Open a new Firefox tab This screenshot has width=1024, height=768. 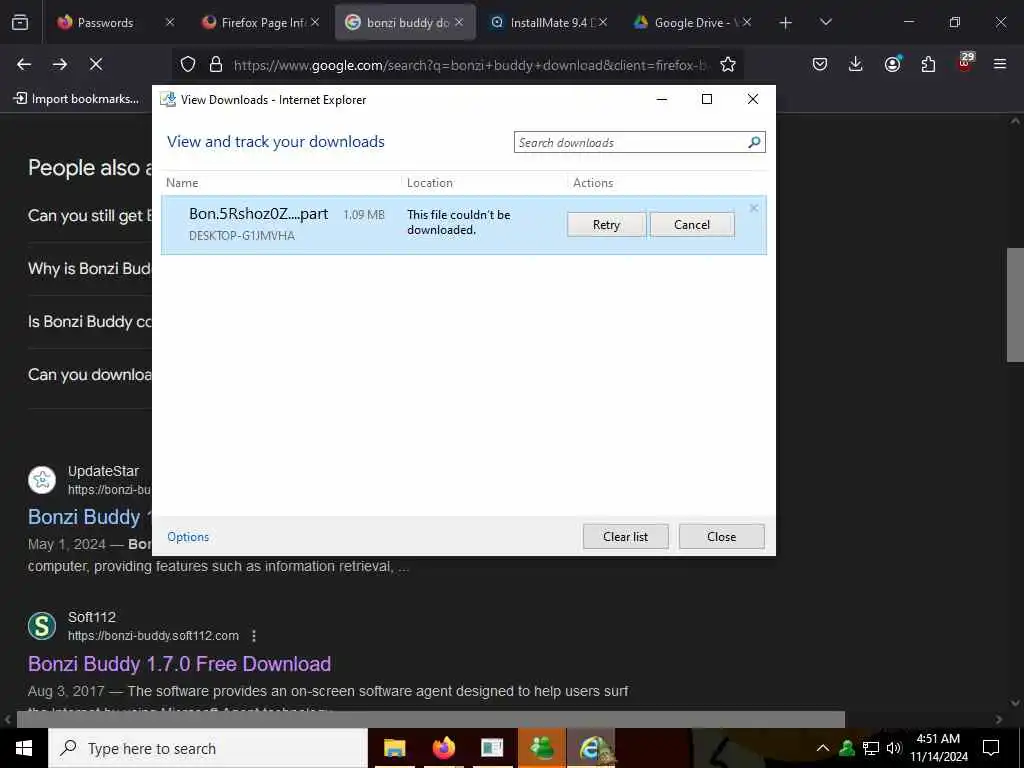click(x=786, y=23)
